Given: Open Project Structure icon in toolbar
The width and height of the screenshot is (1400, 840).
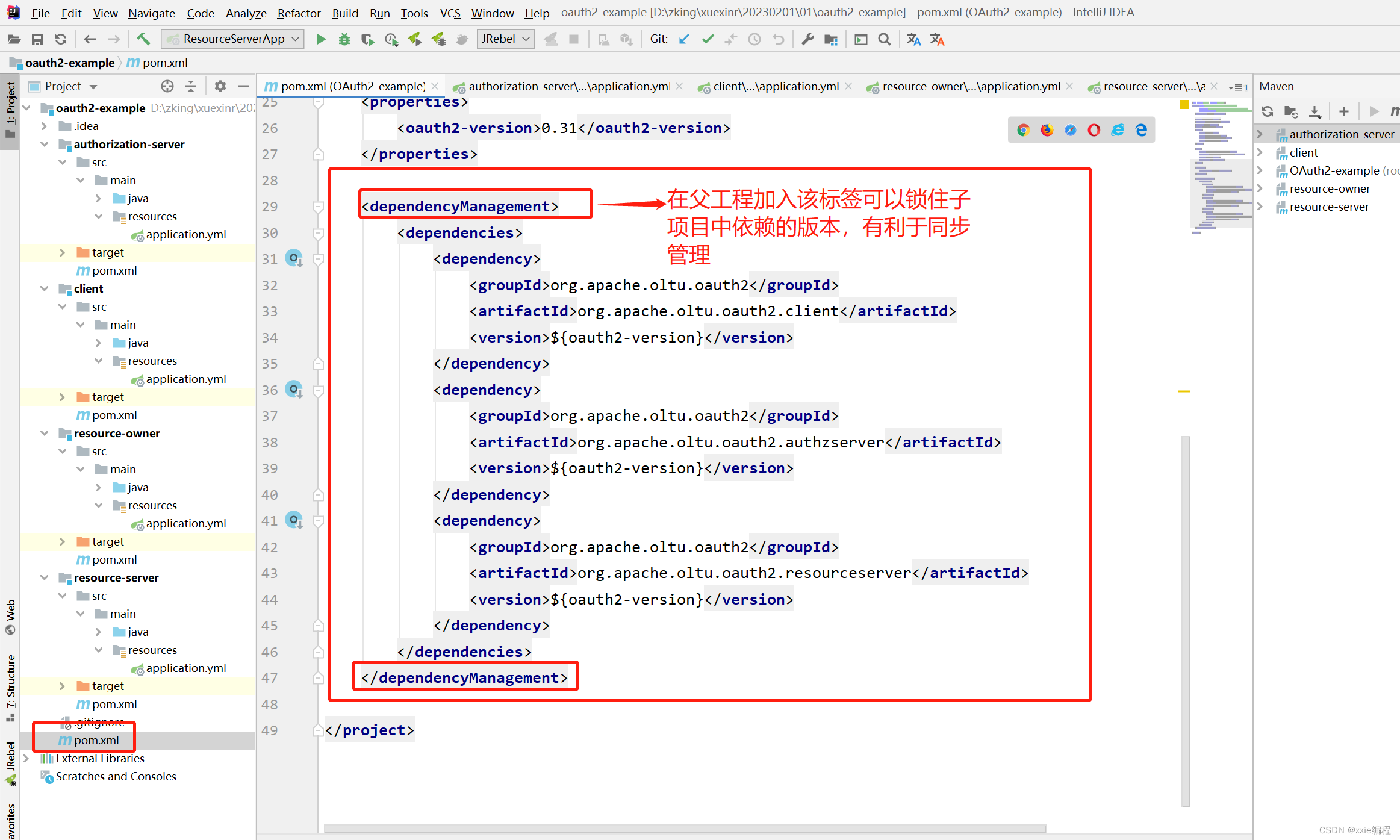Looking at the screenshot, I should point(831,39).
